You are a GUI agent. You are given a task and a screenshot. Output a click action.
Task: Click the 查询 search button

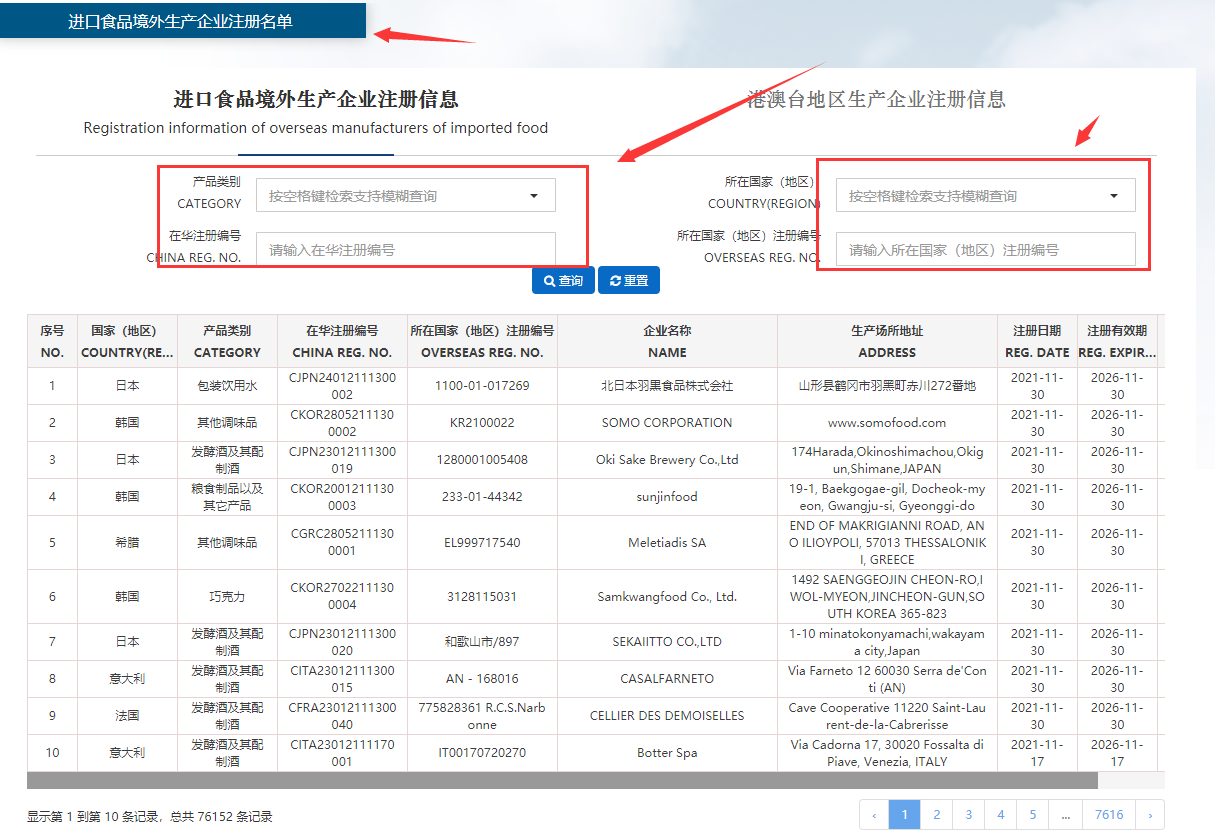(563, 281)
